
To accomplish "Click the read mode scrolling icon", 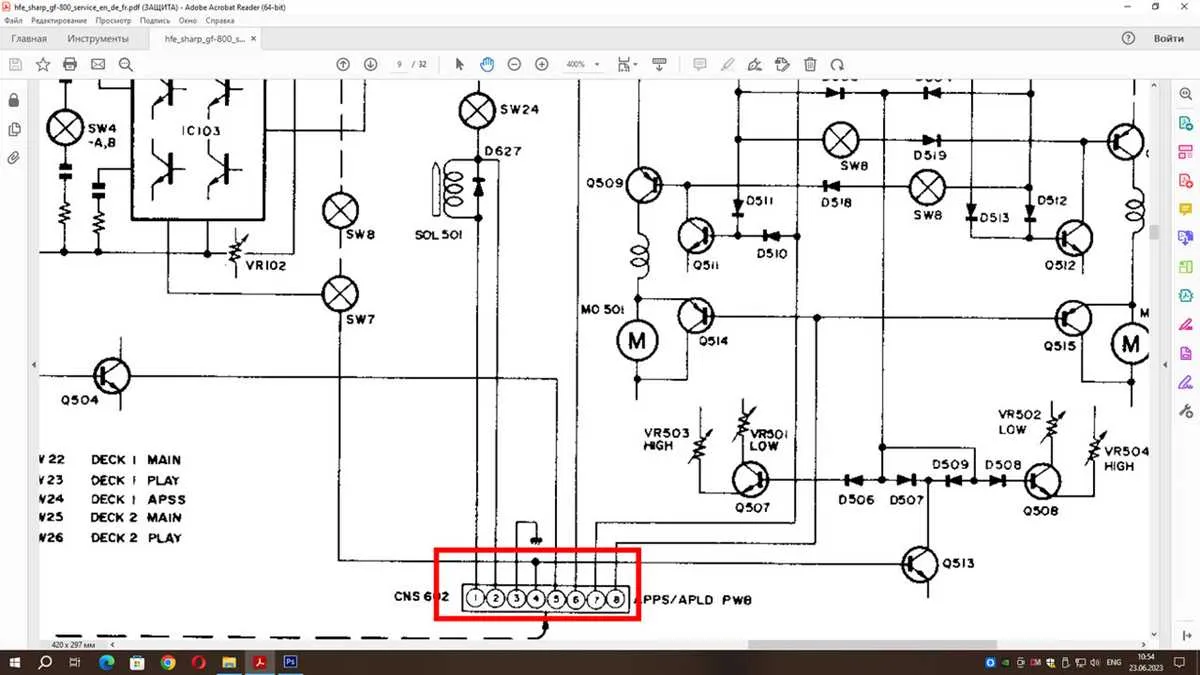I will click(x=659, y=64).
